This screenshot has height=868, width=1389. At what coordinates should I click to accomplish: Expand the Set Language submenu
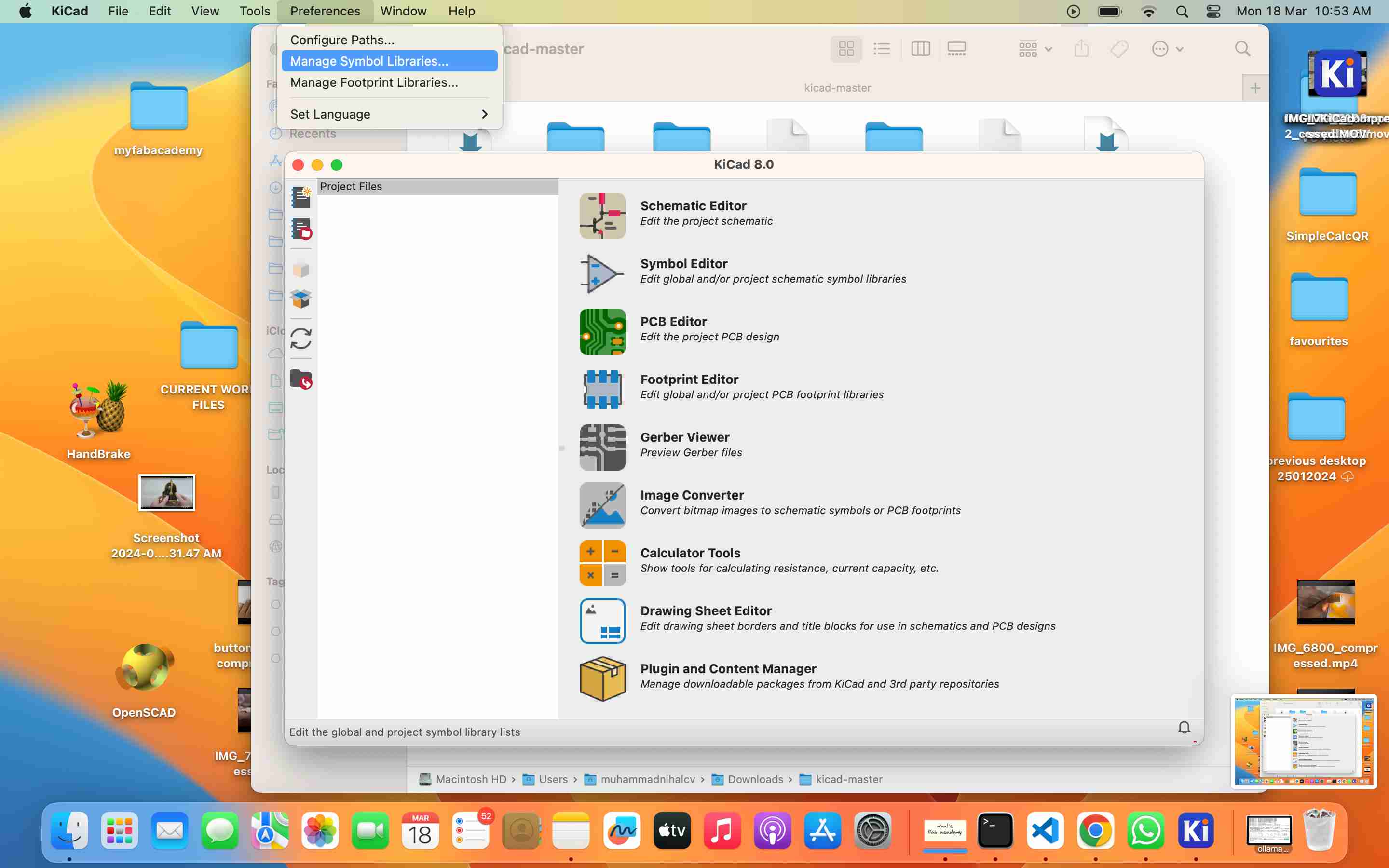(389, 114)
